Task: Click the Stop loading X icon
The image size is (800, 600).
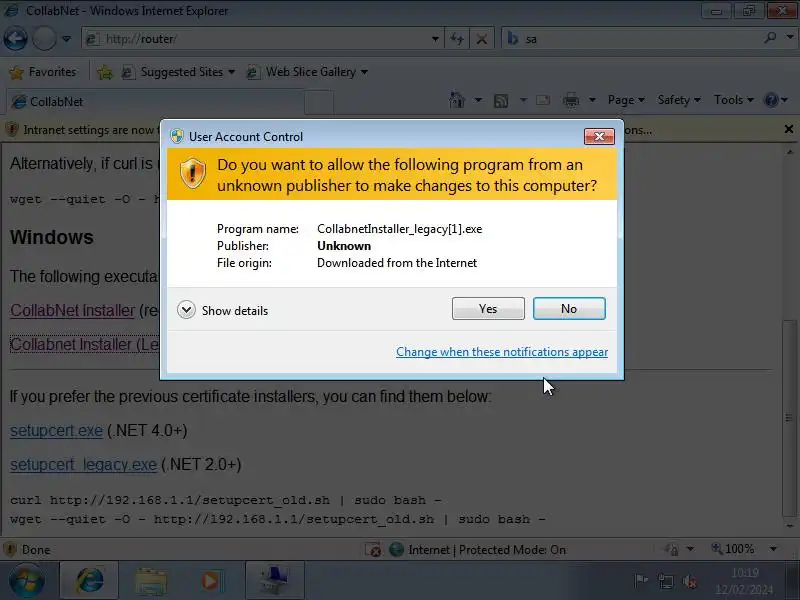Action: coord(481,39)
